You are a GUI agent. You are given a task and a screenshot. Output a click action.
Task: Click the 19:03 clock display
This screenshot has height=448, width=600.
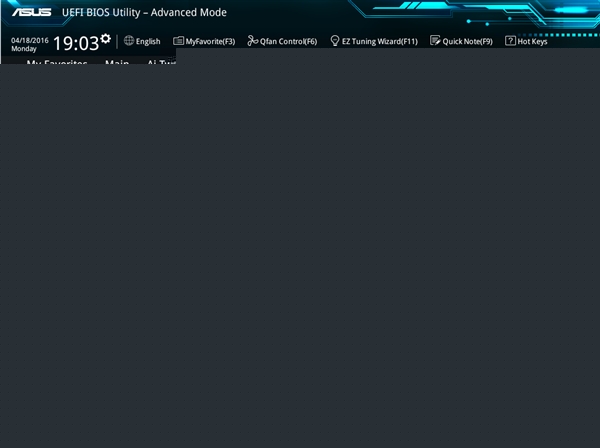76,43
